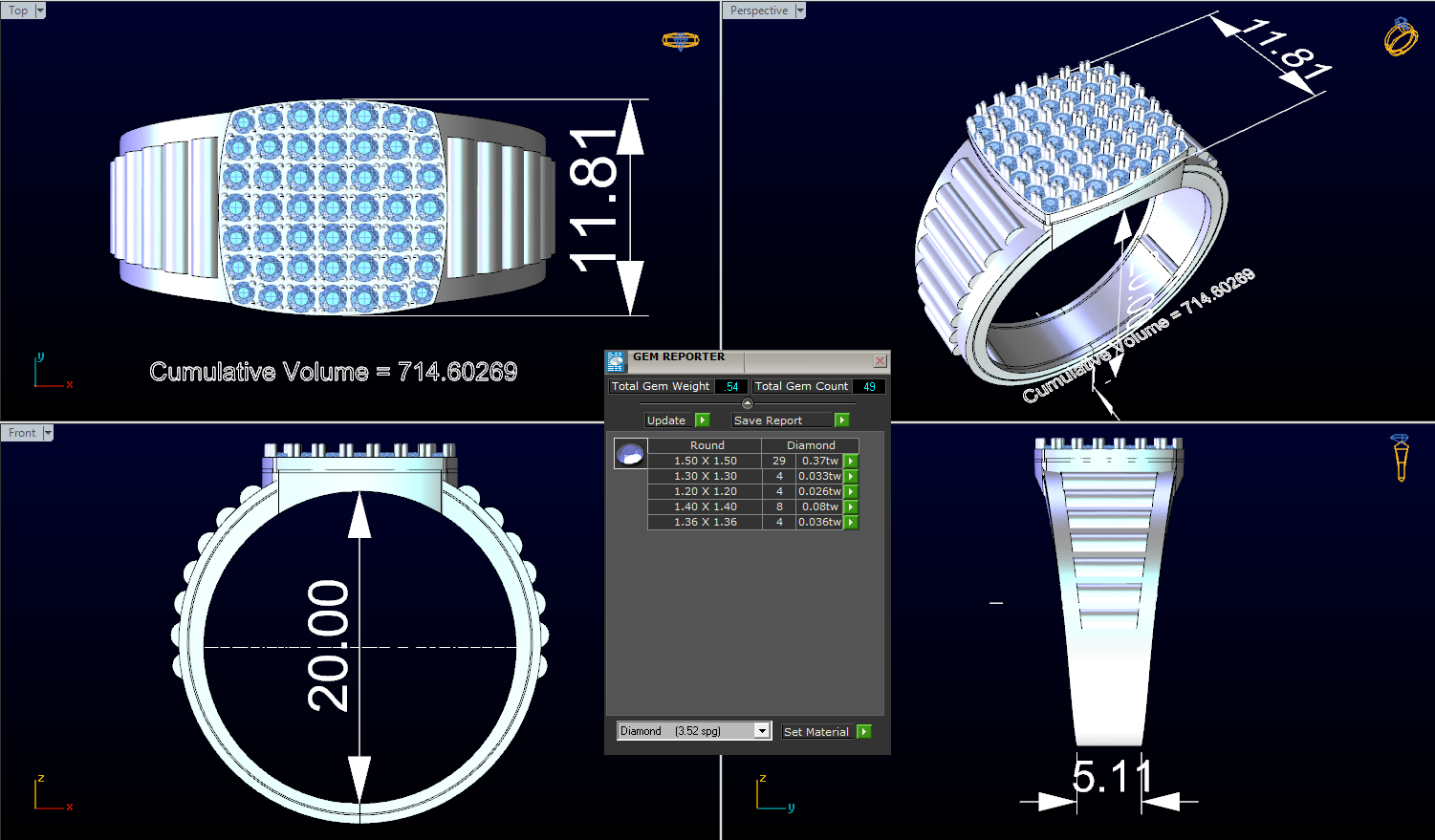Click the green arrow next to Set Material
This screenshot has height=840, width=1435.
tap(863, 731)
